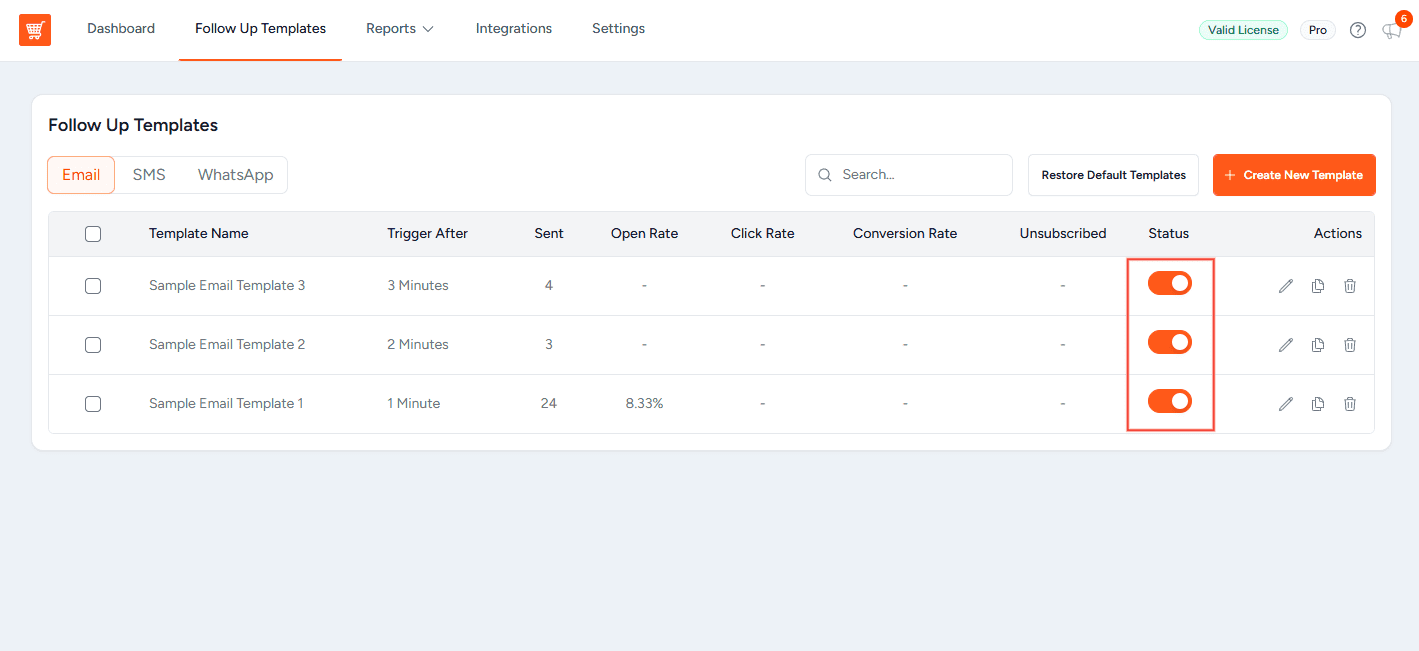
Task: Switch to the Email templates tab
Action: coord(81,175)
